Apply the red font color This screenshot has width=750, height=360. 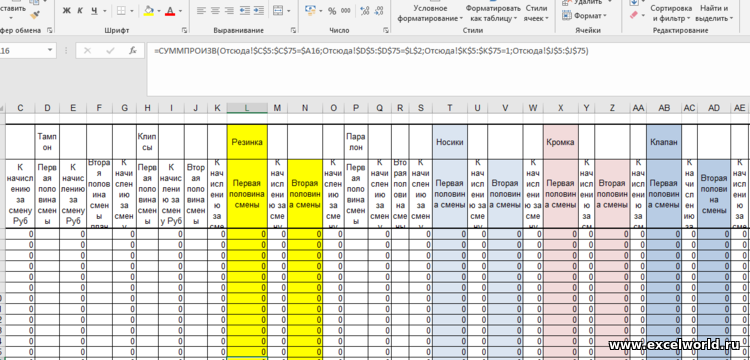[169, 11]
